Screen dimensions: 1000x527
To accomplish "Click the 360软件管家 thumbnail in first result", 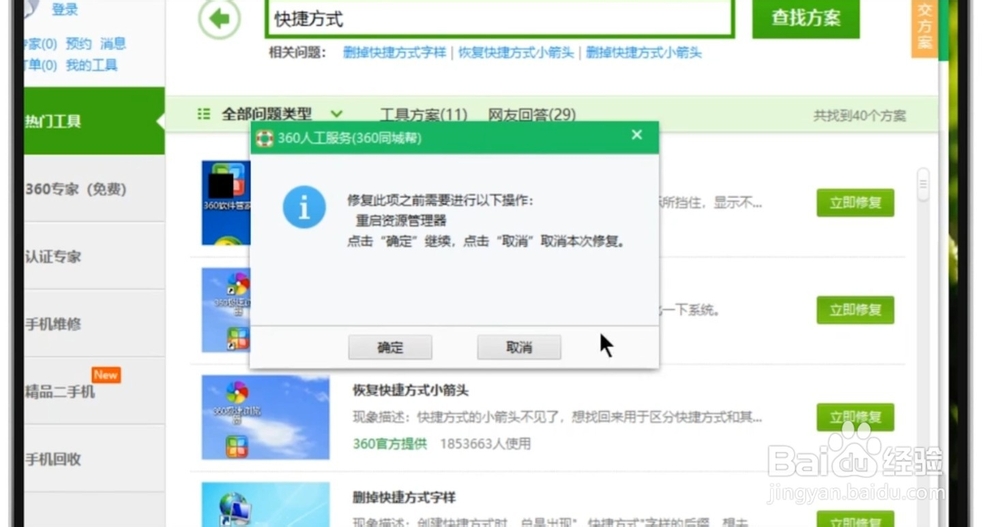I will pyautogui.click(x=226, y=203).
